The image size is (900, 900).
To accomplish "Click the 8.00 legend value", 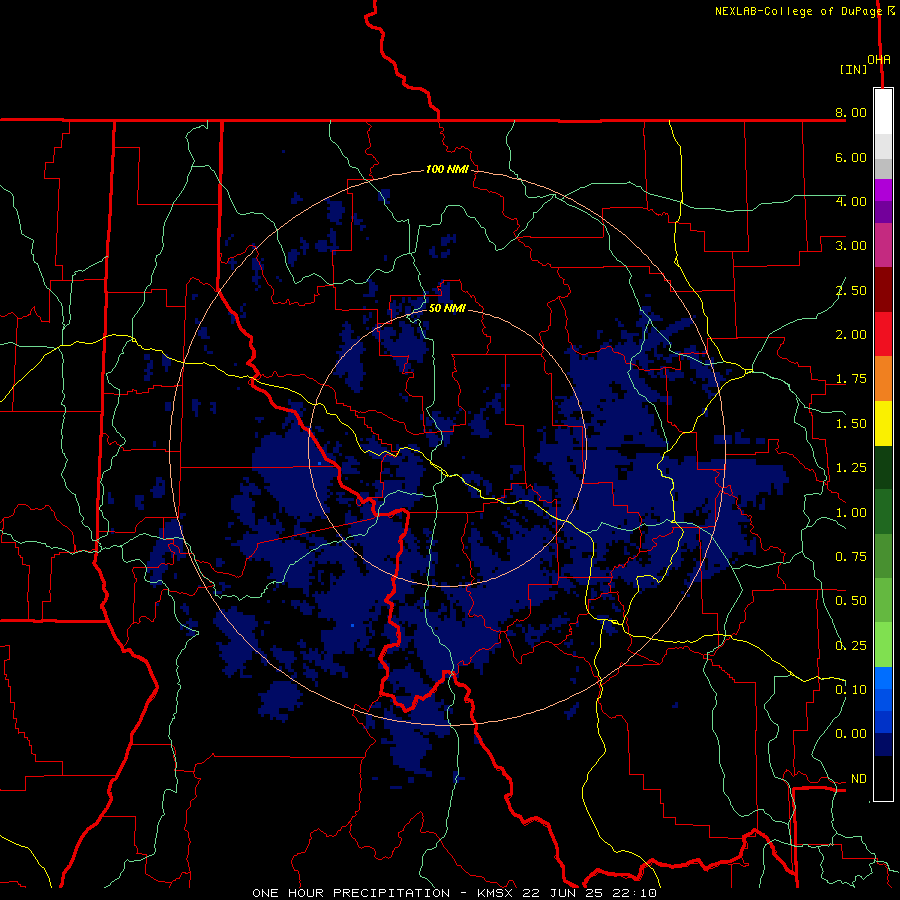I will point(851,112).
